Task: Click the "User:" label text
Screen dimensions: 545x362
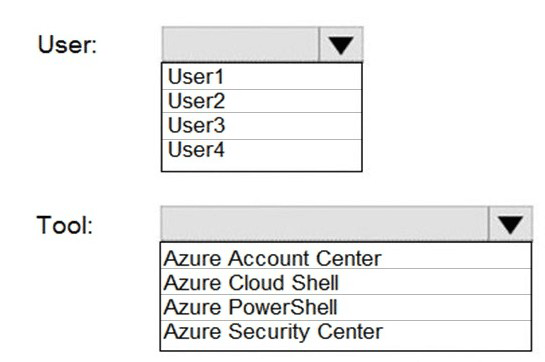Action: 67,45
